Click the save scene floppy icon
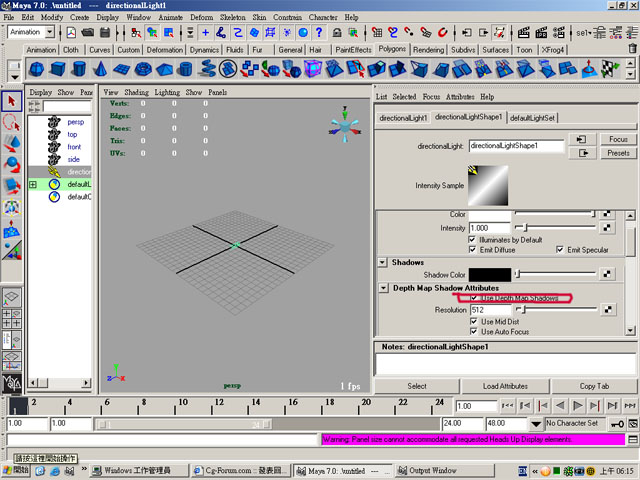Image resolution: width=640 pixels, height=480 pixels. [105, 32]
